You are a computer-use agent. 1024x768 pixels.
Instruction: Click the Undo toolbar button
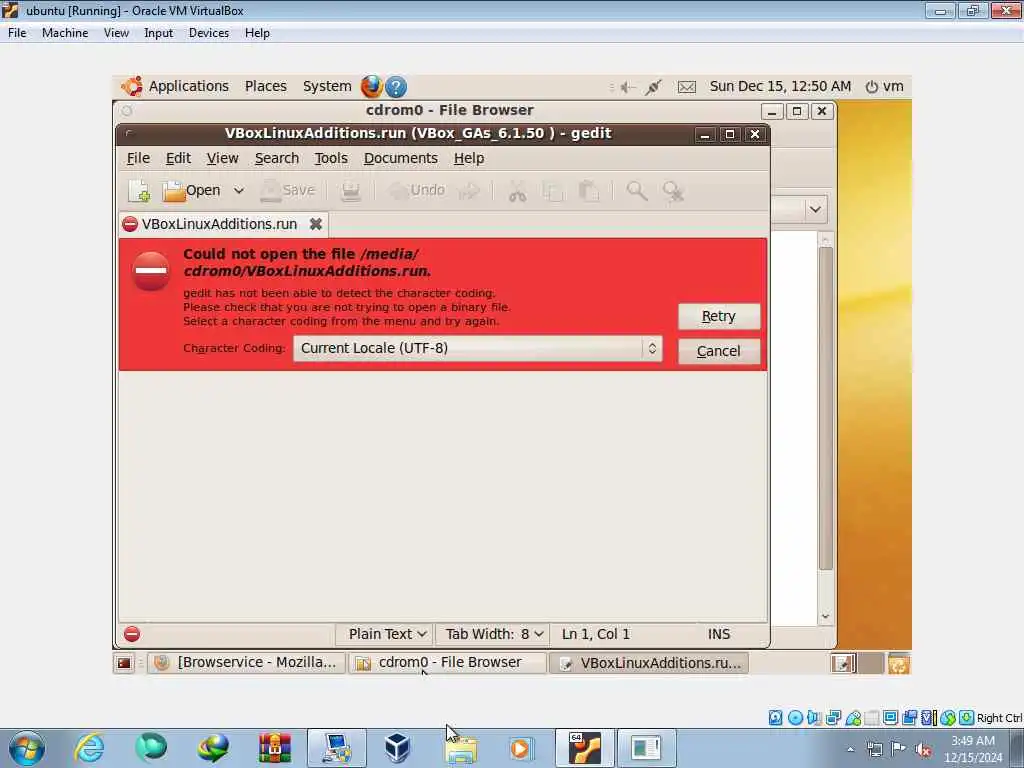[416, 191]
